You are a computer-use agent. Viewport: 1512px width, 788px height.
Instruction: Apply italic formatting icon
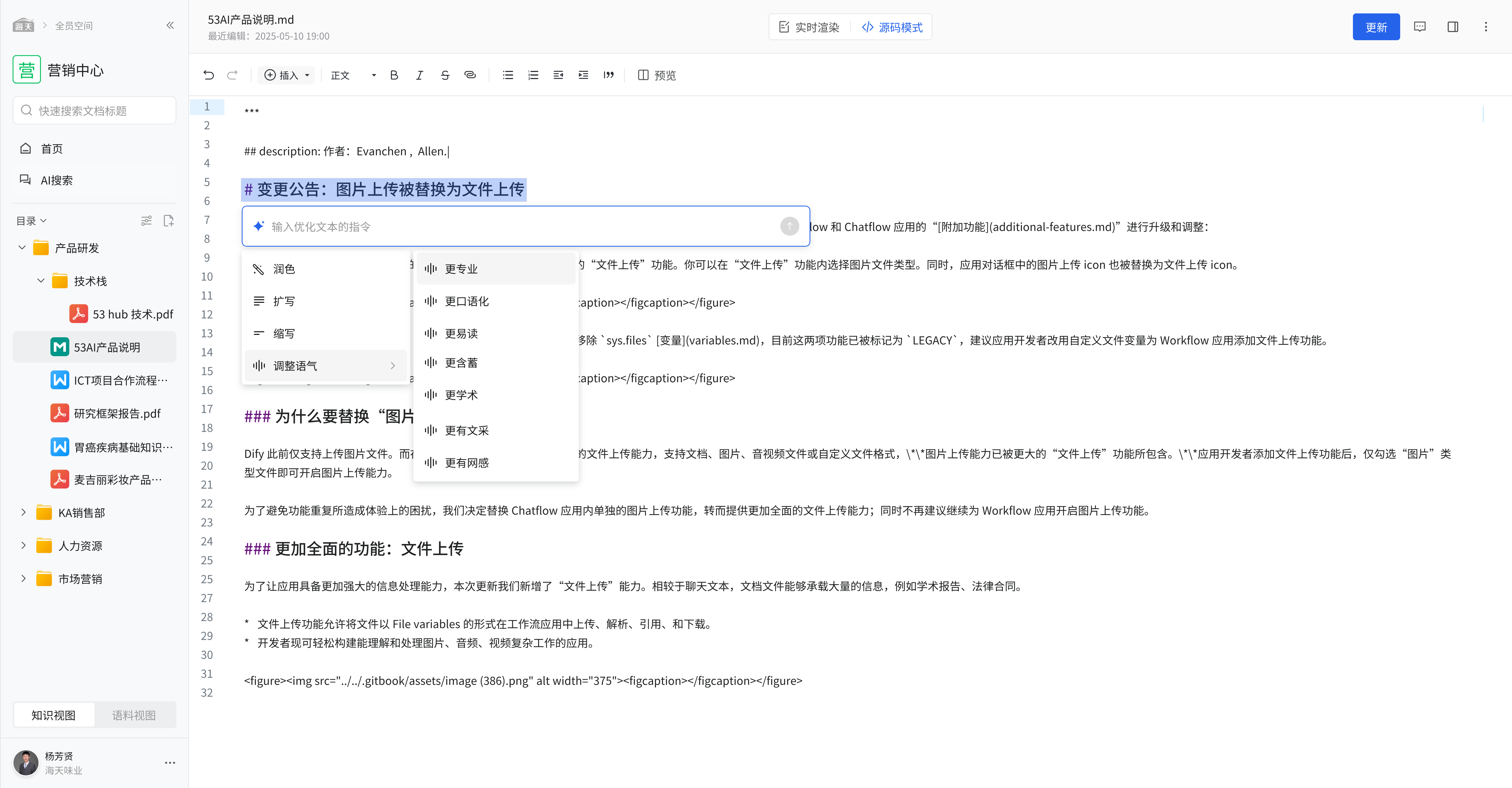[419, 75]
